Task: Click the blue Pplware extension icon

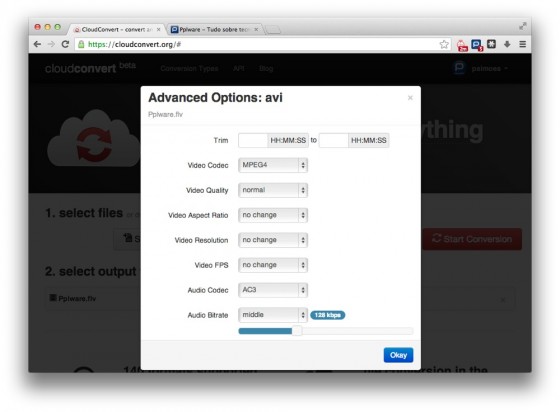Action: (476, 45)
